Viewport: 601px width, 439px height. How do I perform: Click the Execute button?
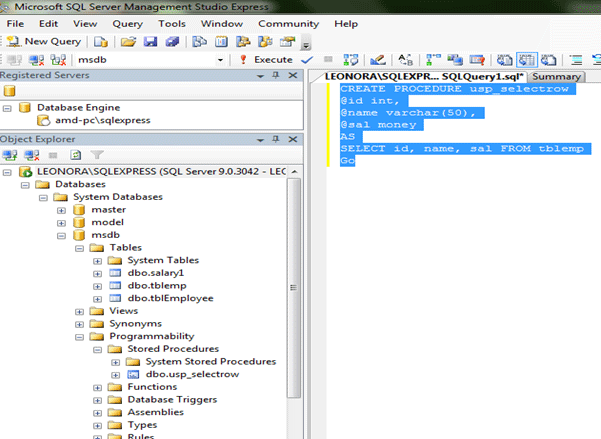click(265, 60)
